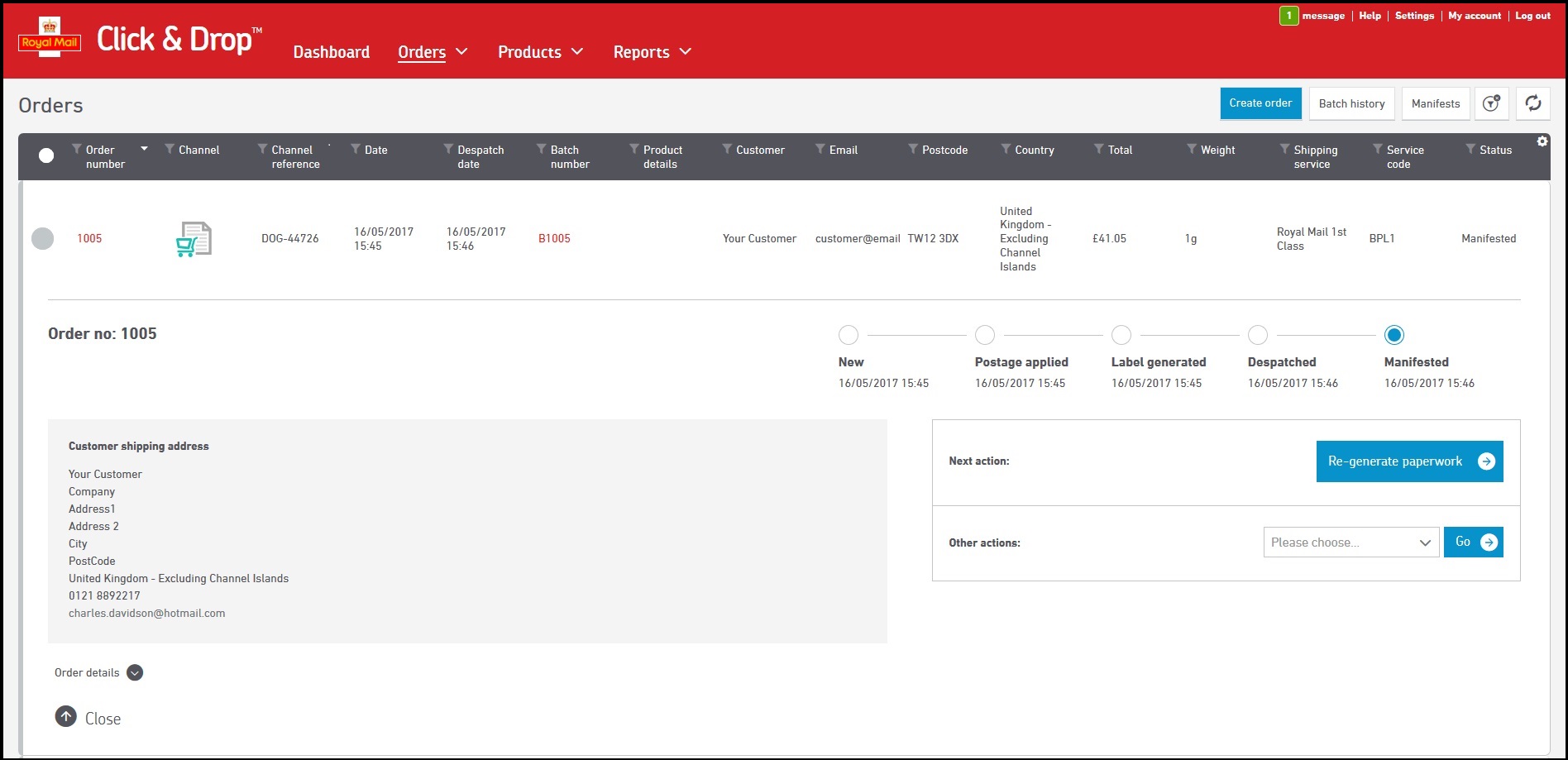Toggle the select-all orders checkbox
The width and height of the screenshot is (1568, 760).
(x=46, y=155)
